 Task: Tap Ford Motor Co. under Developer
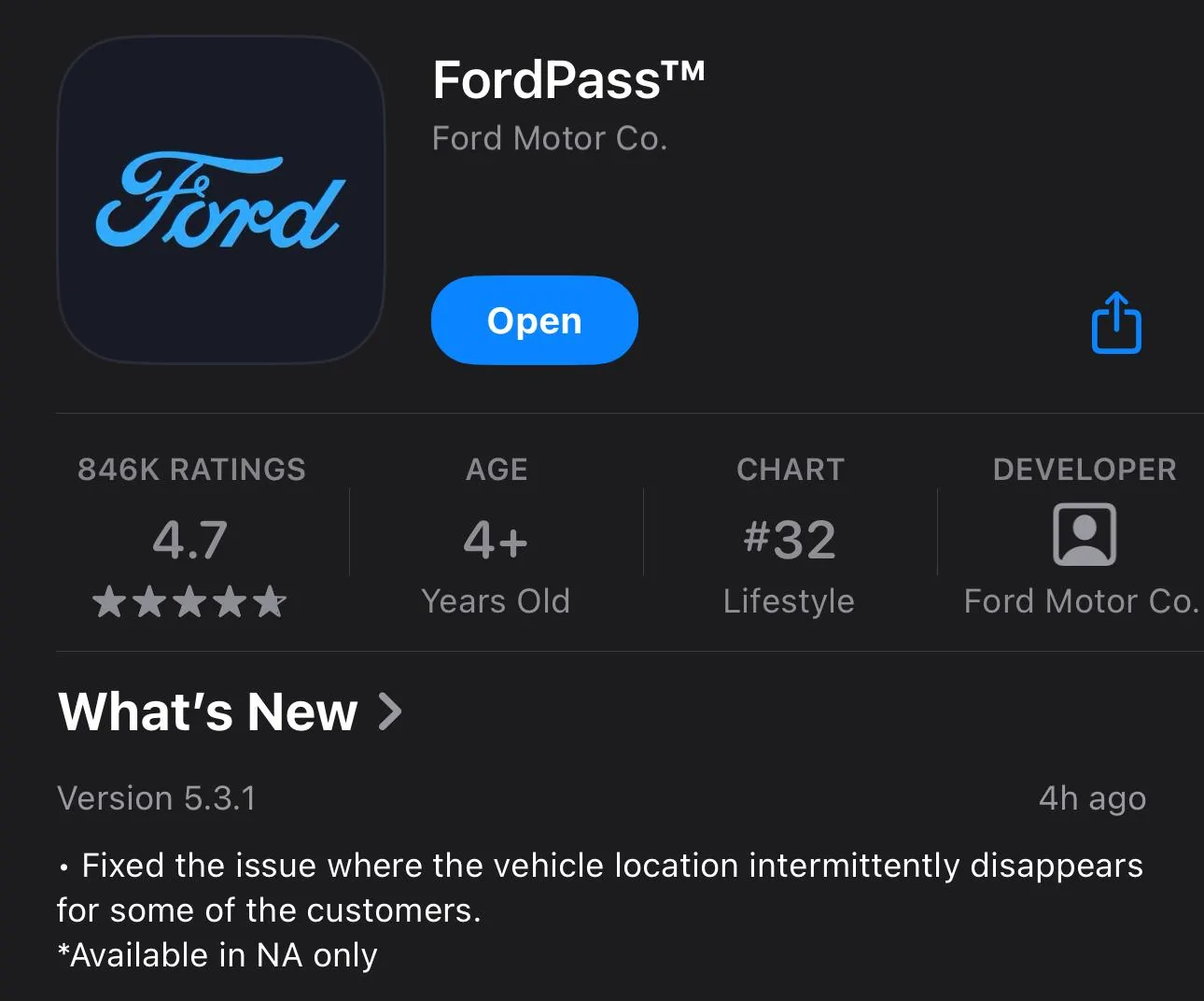pyautogui.click(x=1081, y=601)
